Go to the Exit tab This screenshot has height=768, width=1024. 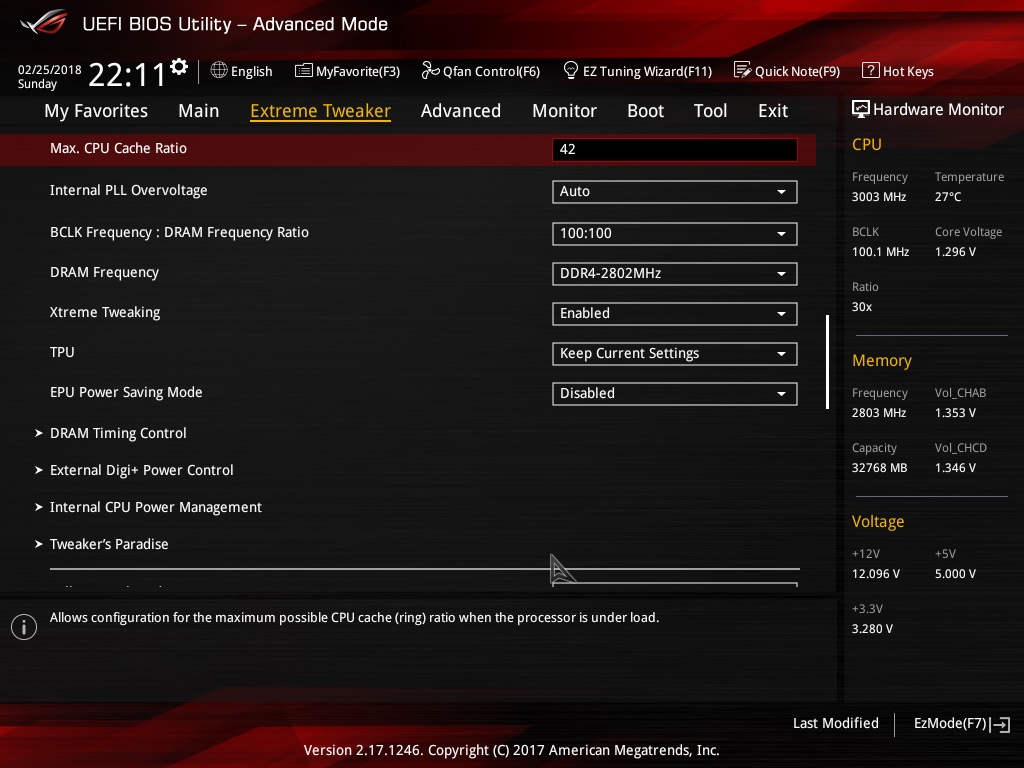pyautogui.click(x=773, y=111)
